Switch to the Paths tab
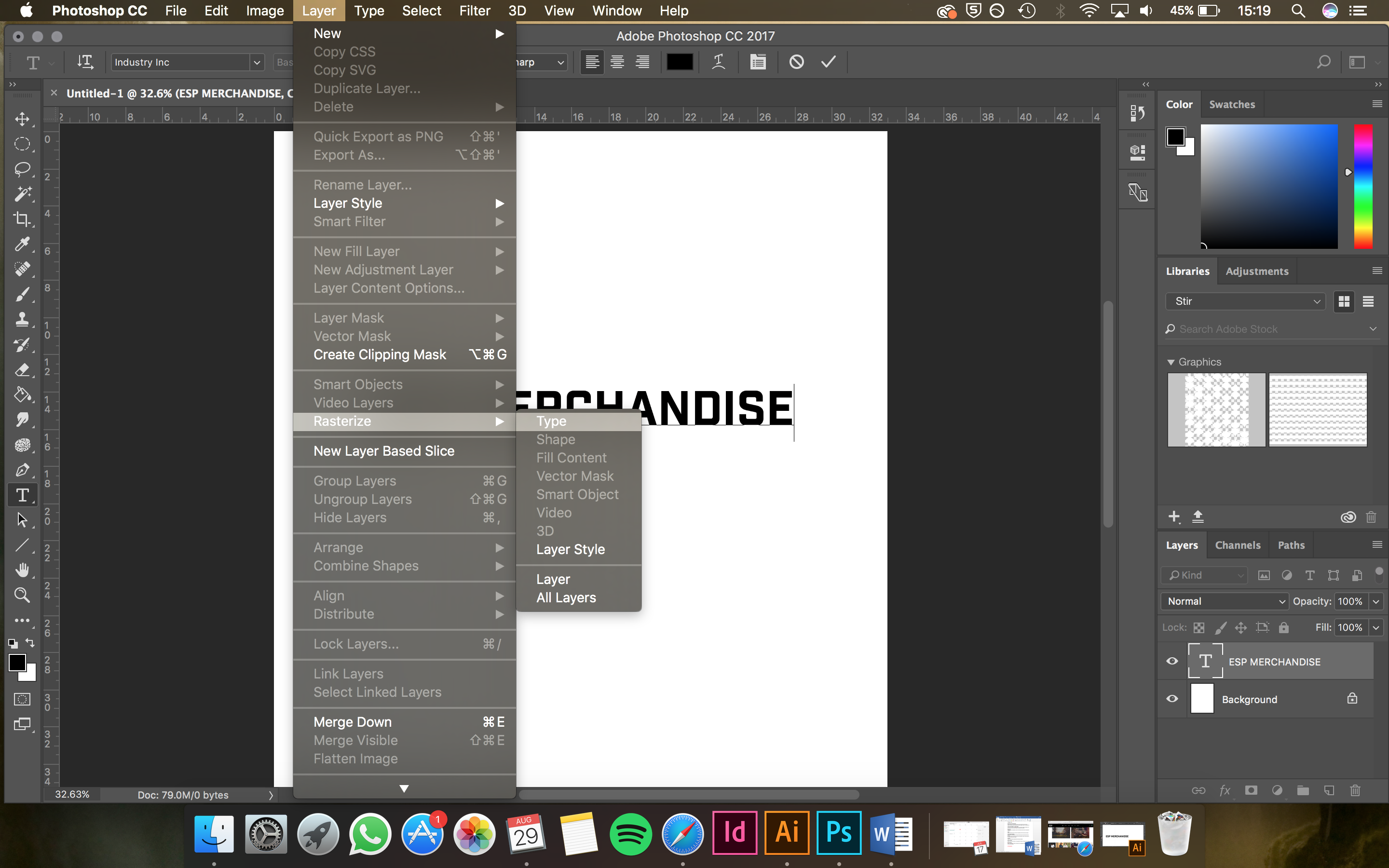 [x=1290, y=544]
